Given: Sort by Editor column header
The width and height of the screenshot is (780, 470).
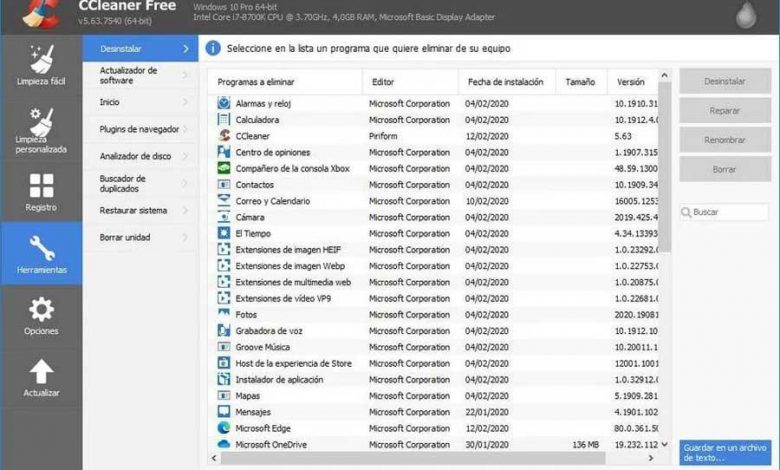Looking at the screenshot, I should click(x=410, y=82).
